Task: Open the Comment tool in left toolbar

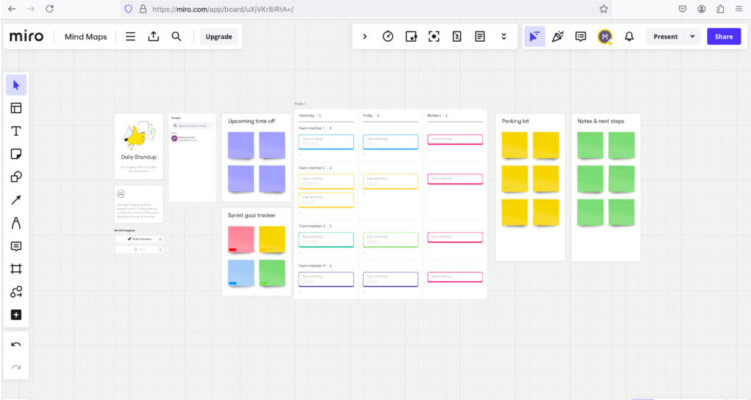Action: (x=16, y=246)
